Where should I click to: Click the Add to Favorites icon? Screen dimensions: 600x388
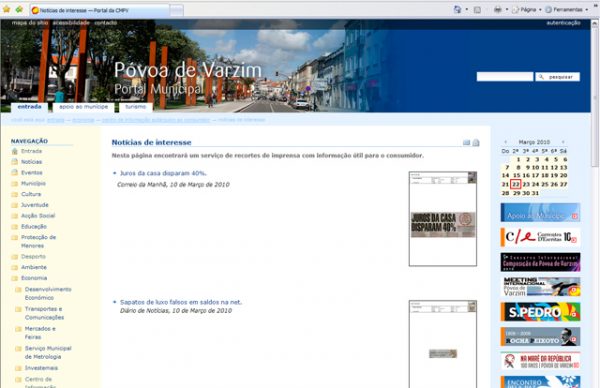coord(19,9)
